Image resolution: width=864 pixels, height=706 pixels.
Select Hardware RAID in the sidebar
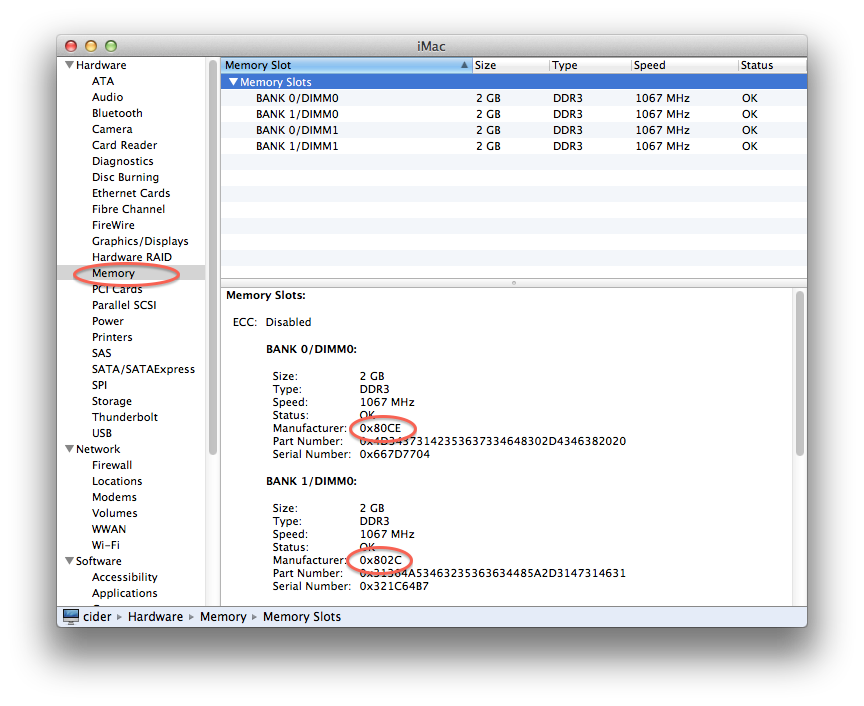coord(132,257)
